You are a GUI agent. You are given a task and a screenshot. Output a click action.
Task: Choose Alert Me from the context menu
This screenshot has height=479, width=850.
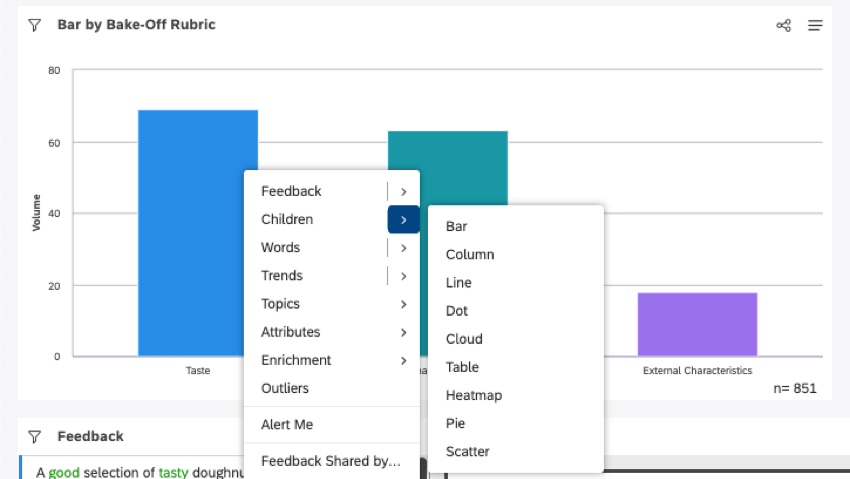pyautogui.click(x=287, y=424)
